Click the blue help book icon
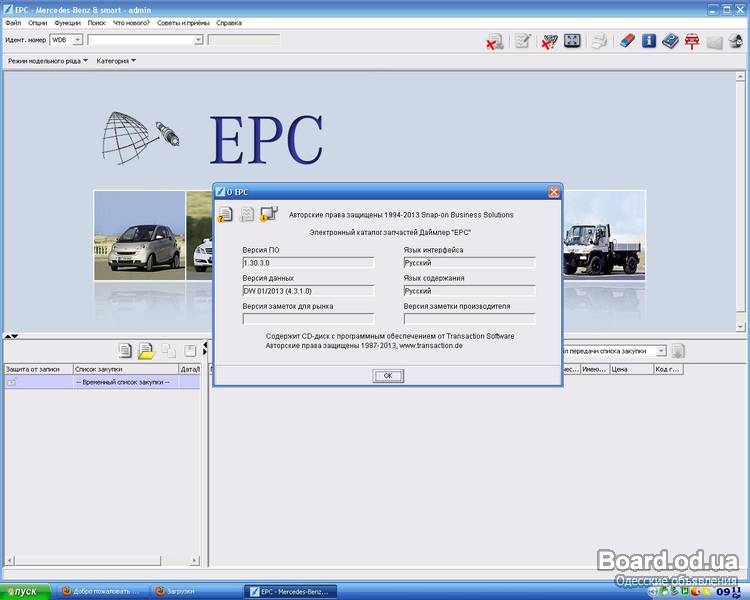 coord(670,41)
